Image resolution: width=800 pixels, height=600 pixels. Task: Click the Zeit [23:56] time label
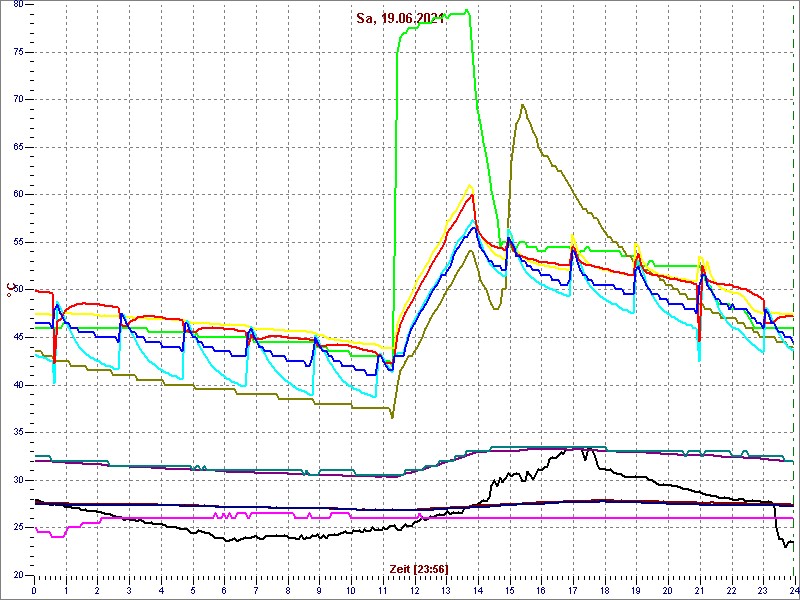pos(418,568)
